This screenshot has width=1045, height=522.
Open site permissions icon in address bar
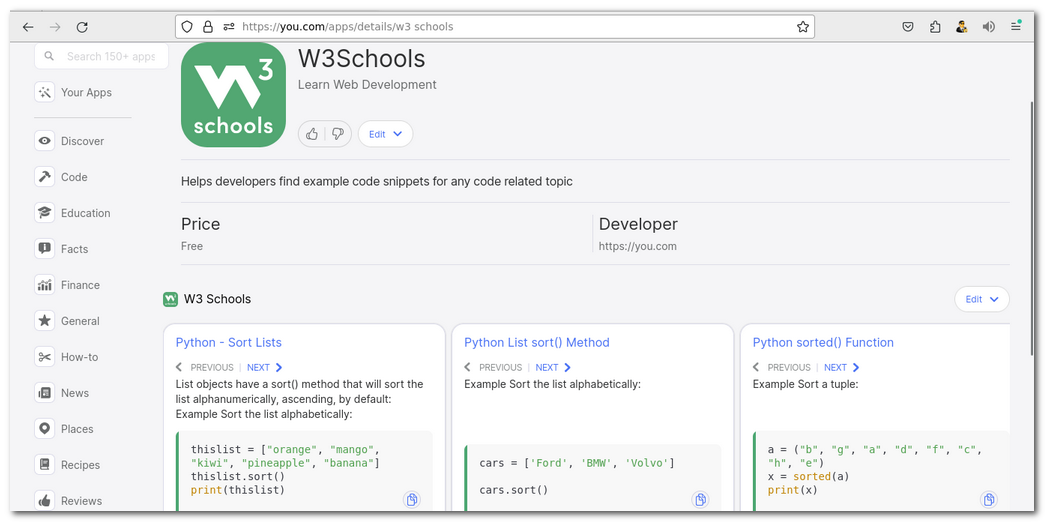tap(229, 27)
